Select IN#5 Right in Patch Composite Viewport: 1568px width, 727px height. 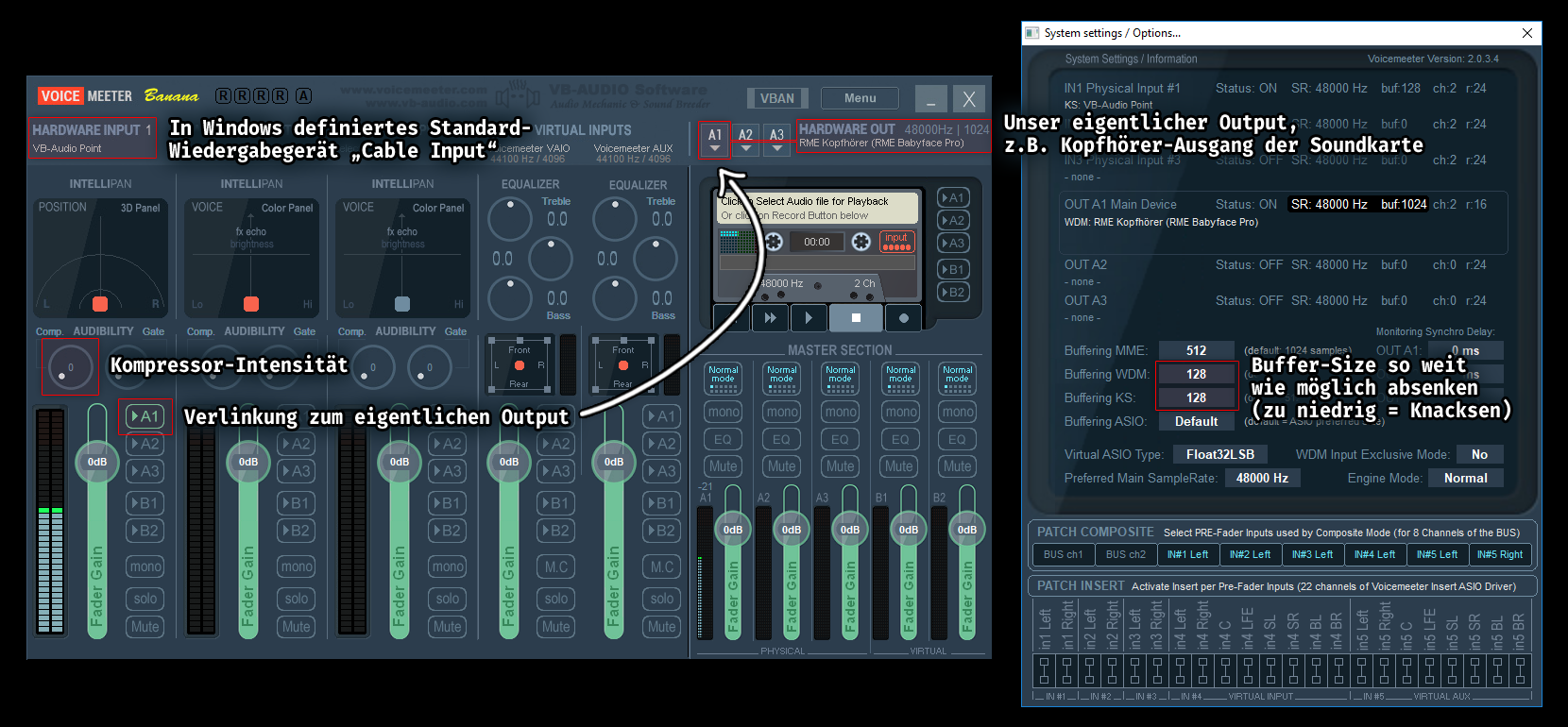click(x=1500, y=554)
